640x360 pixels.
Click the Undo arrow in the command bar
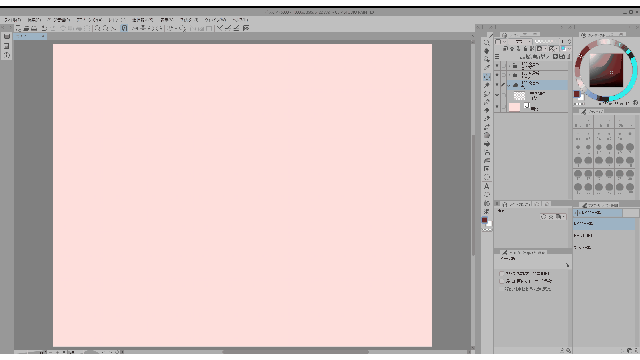tap(44, 28)
